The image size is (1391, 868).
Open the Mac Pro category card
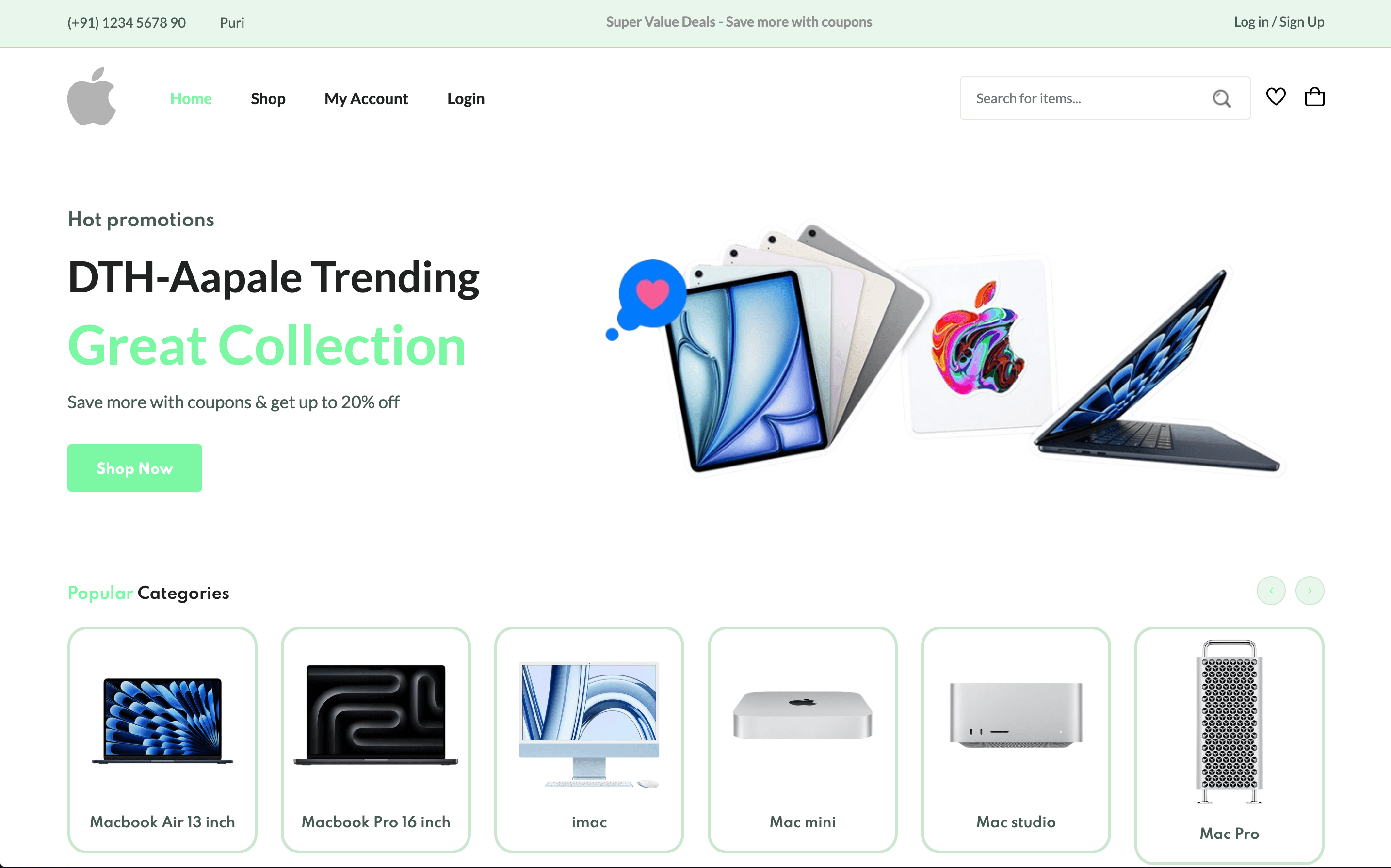tap(1229, 745)
